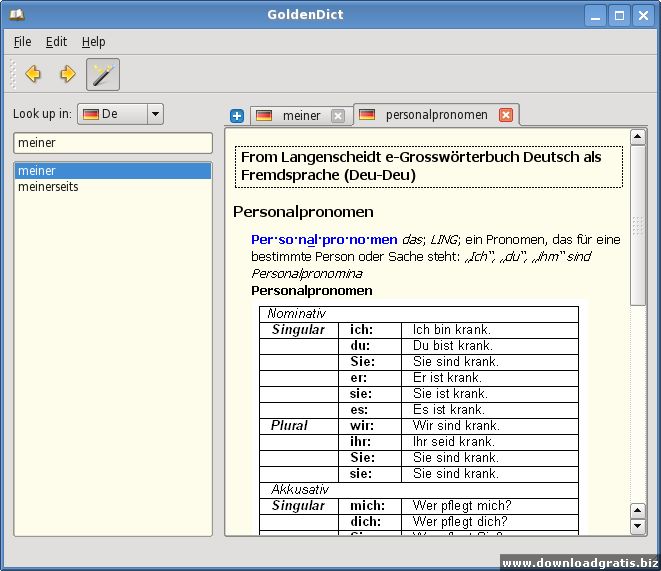Screen dimensions: 661x571
Task: Click the 'Du bist krank.' cell
Action: (490, 346)
